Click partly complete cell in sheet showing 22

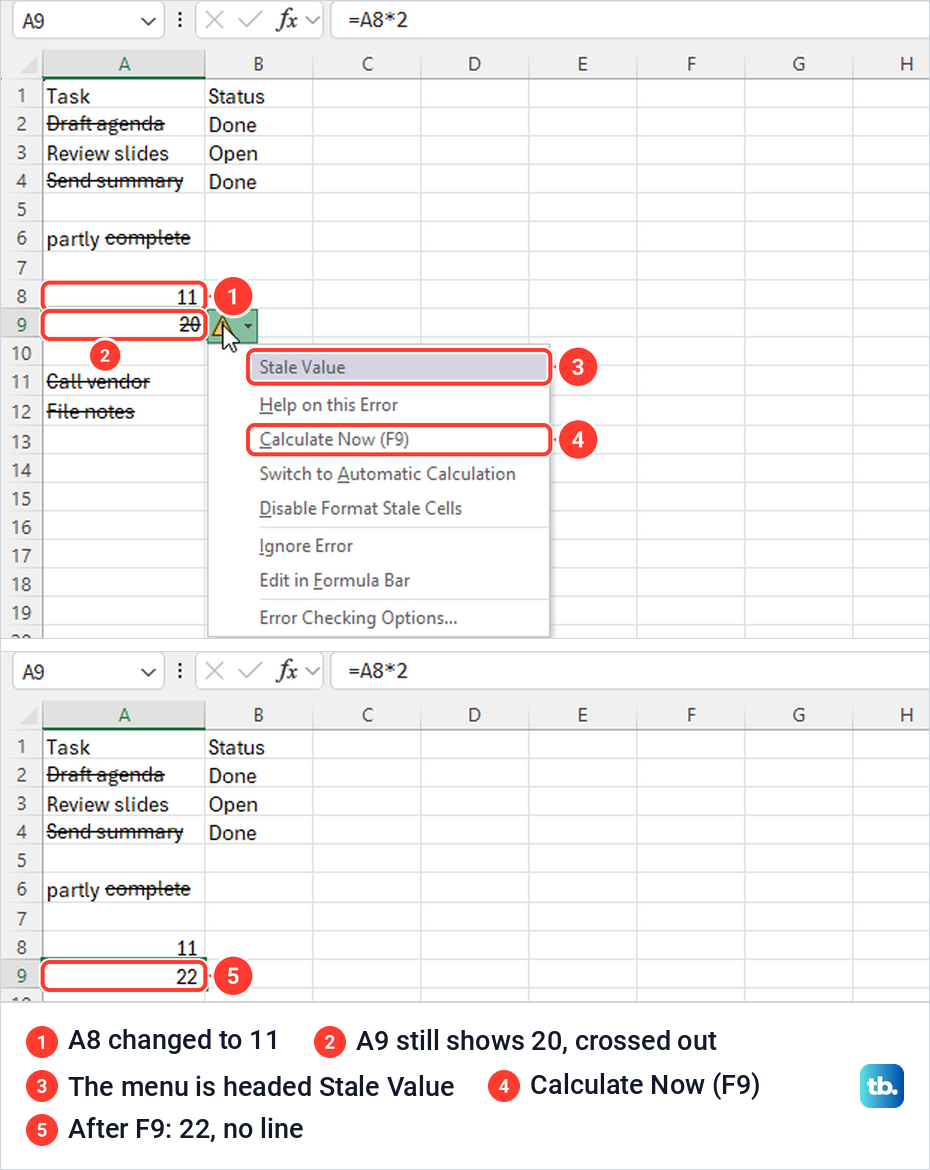coord(124,890)
